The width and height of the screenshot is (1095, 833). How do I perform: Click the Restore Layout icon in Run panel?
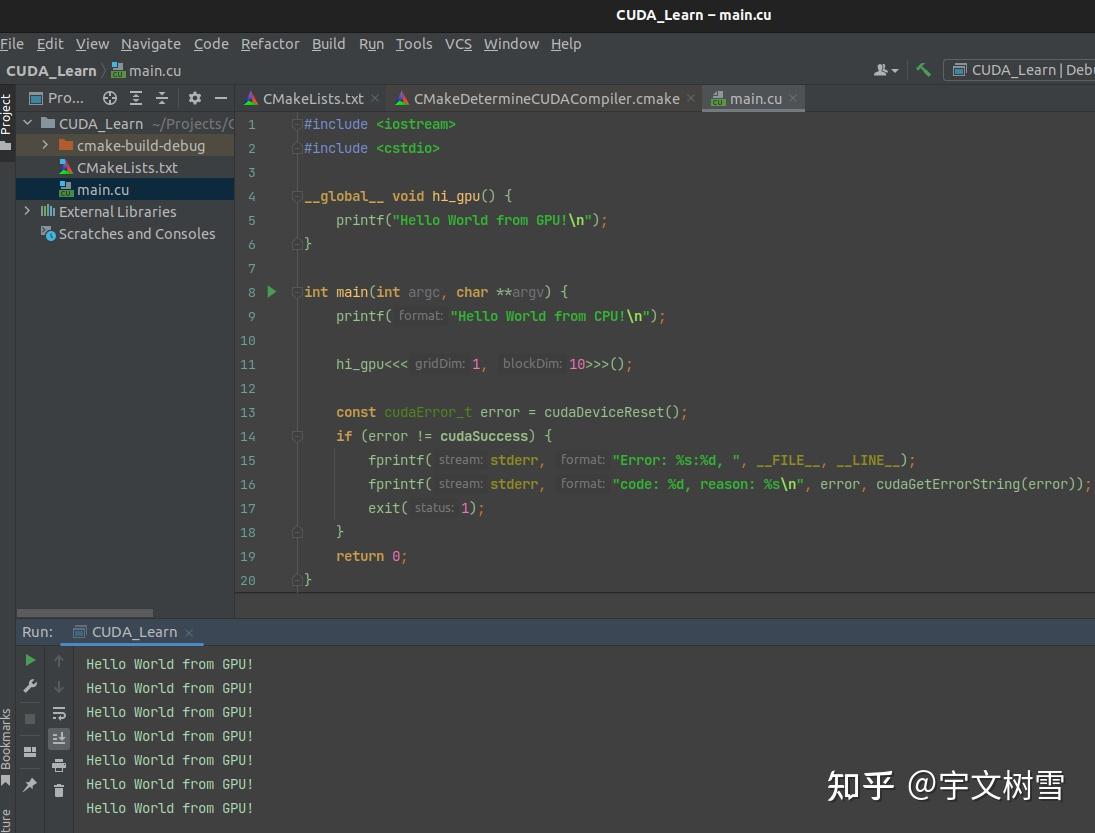click(29, 750)
